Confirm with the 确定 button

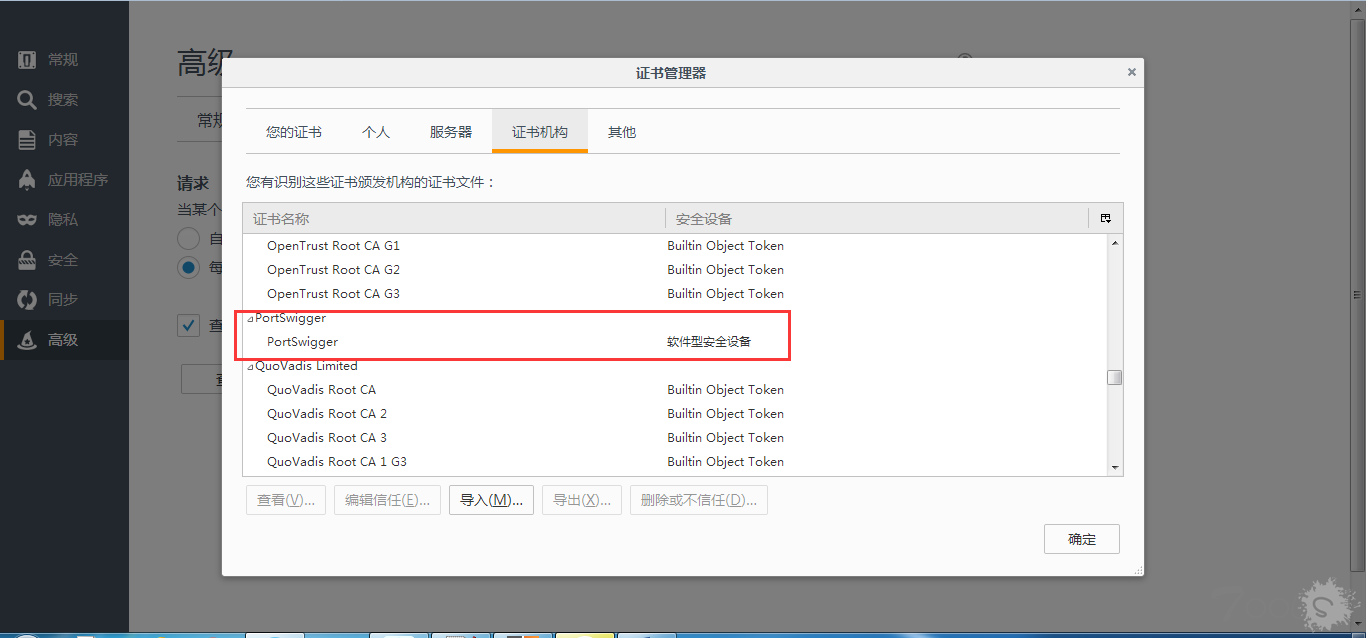[1082, 539]
